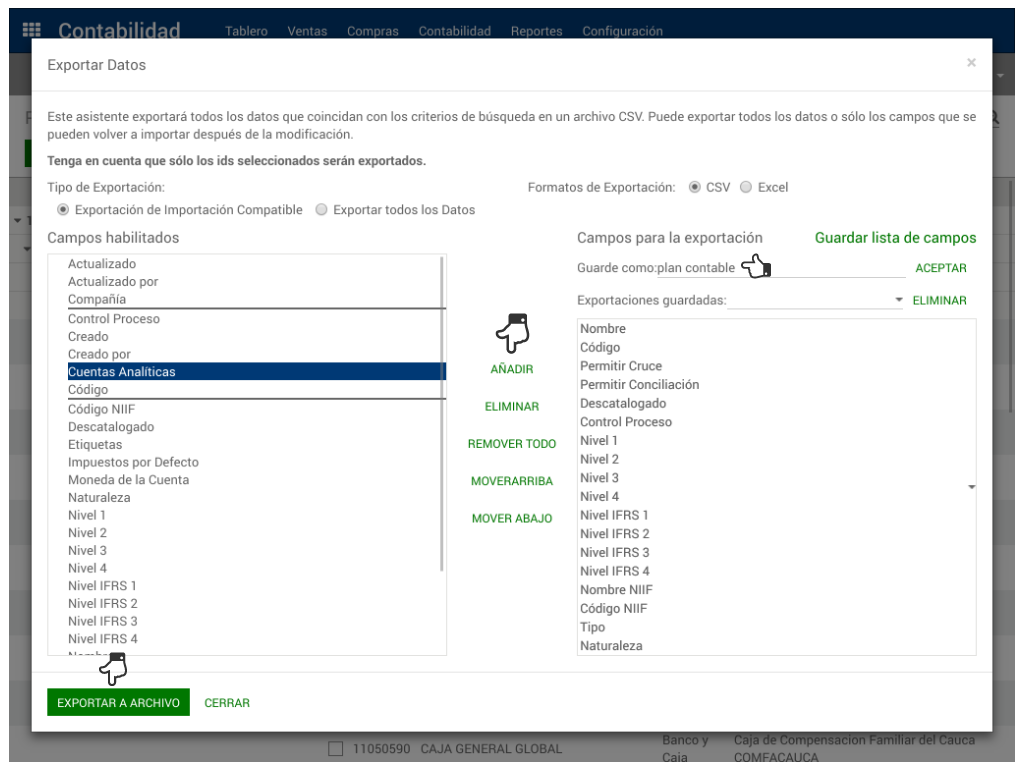
Task: Click the AÑADIR button
Action: point(511,369)
